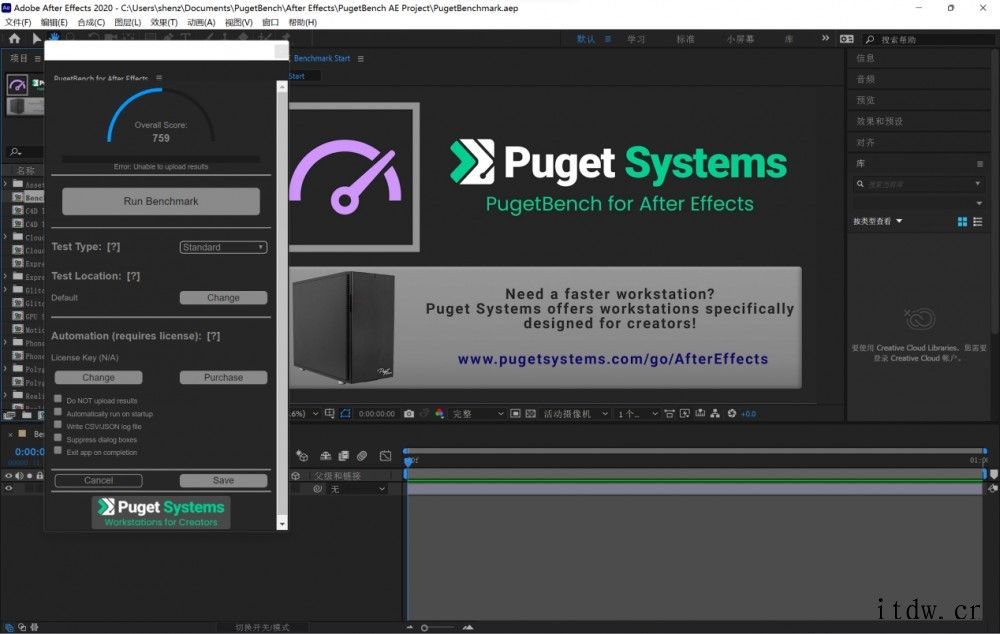Open the Test Type Standard dropdown
The width and height of the screenshot is (1000, 634).
pos(223,247)
